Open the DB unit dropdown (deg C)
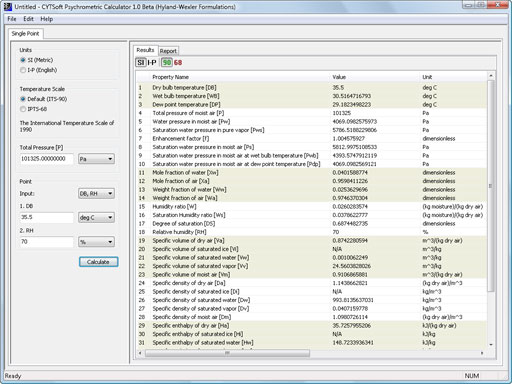Viewport: 512px width, 384px height. (x=96, y=217)
